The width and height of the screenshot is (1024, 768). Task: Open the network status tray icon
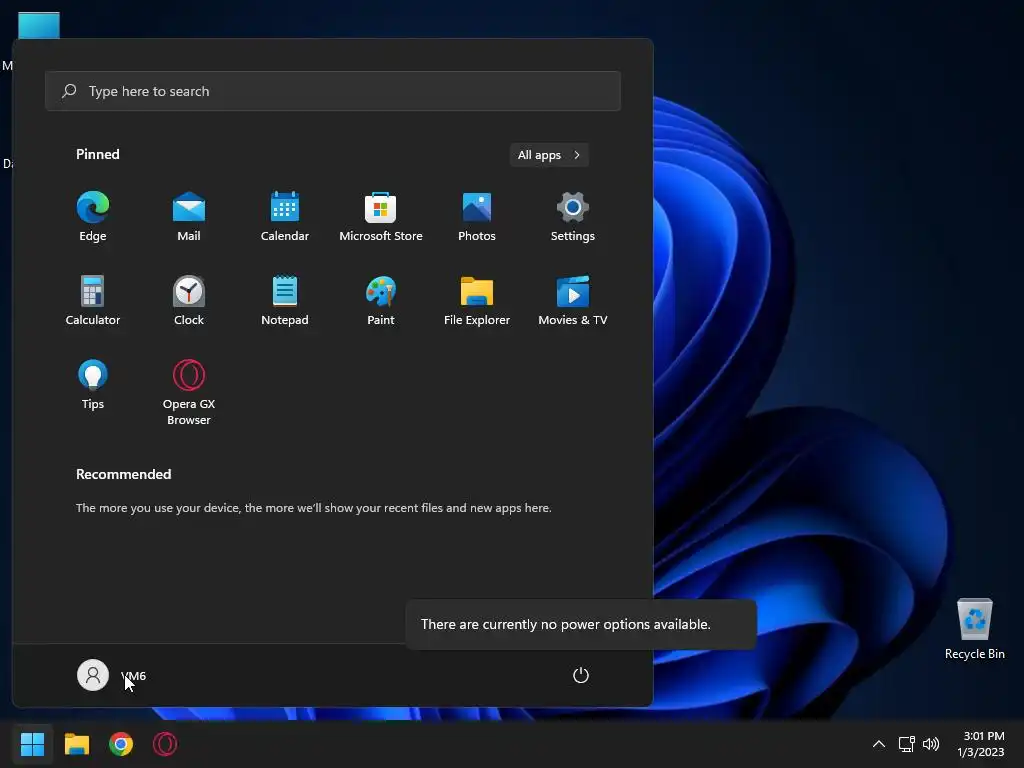point(906,744)
